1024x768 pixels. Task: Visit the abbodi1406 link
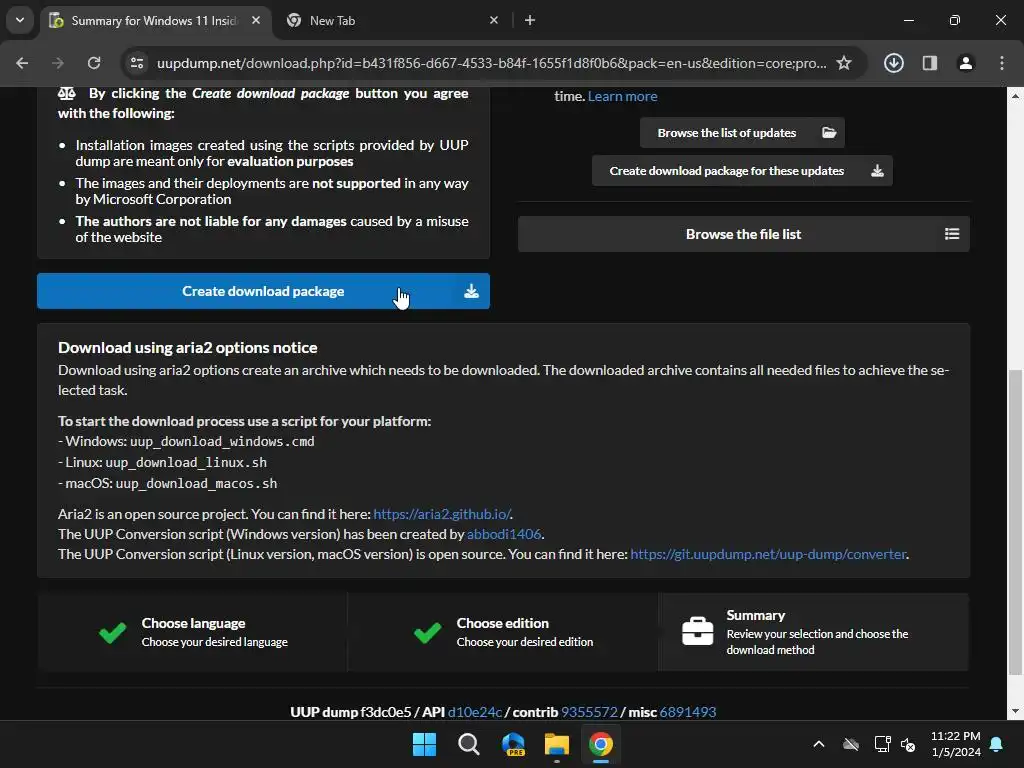(x=504, y=534)
